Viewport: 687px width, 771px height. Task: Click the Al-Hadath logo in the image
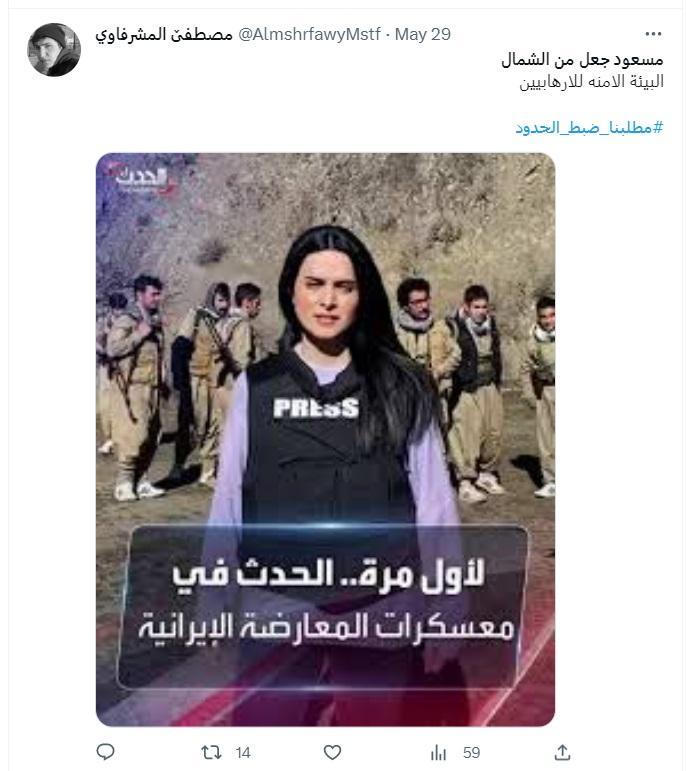tap(143, 179)
